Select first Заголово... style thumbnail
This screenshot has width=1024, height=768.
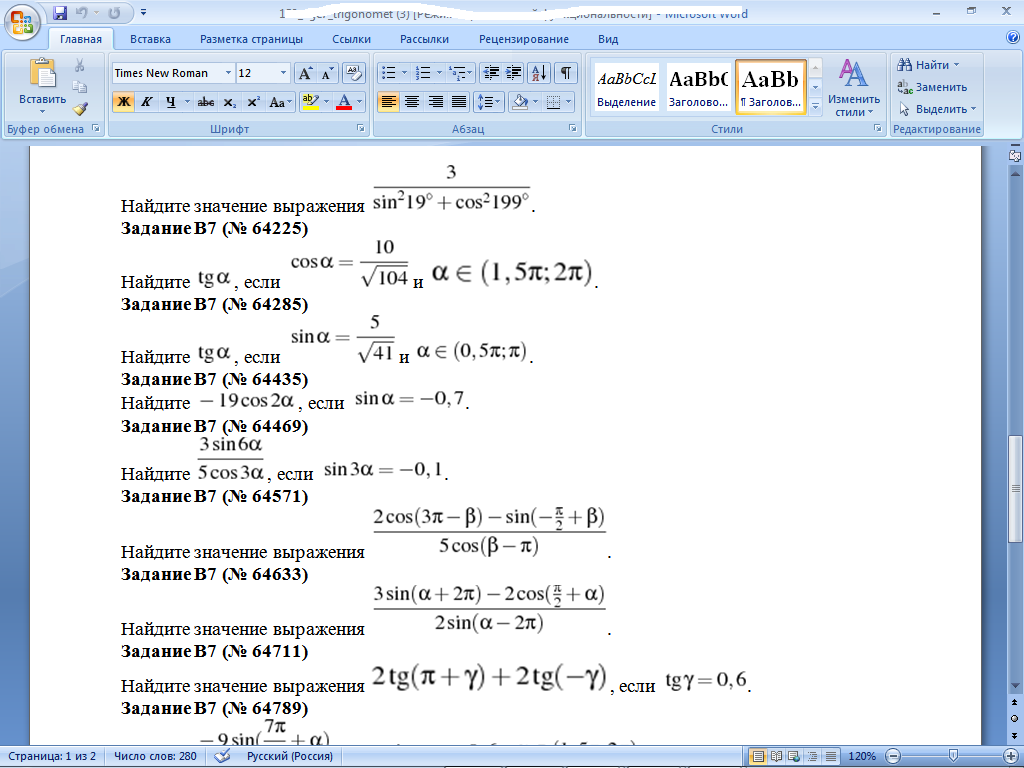(x=697, y=88)
